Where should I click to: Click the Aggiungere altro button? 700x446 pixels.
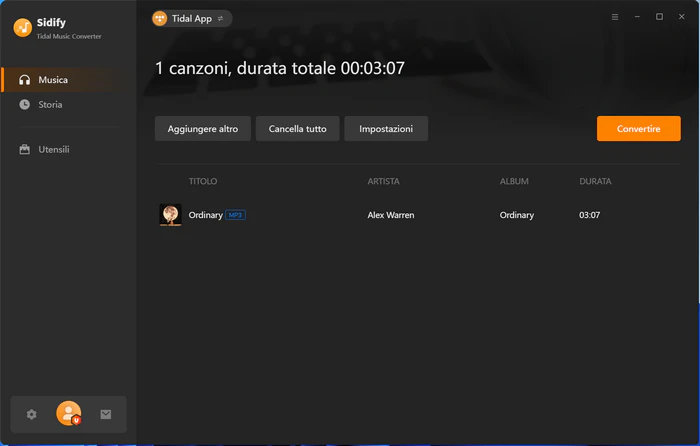click(203, 129)
